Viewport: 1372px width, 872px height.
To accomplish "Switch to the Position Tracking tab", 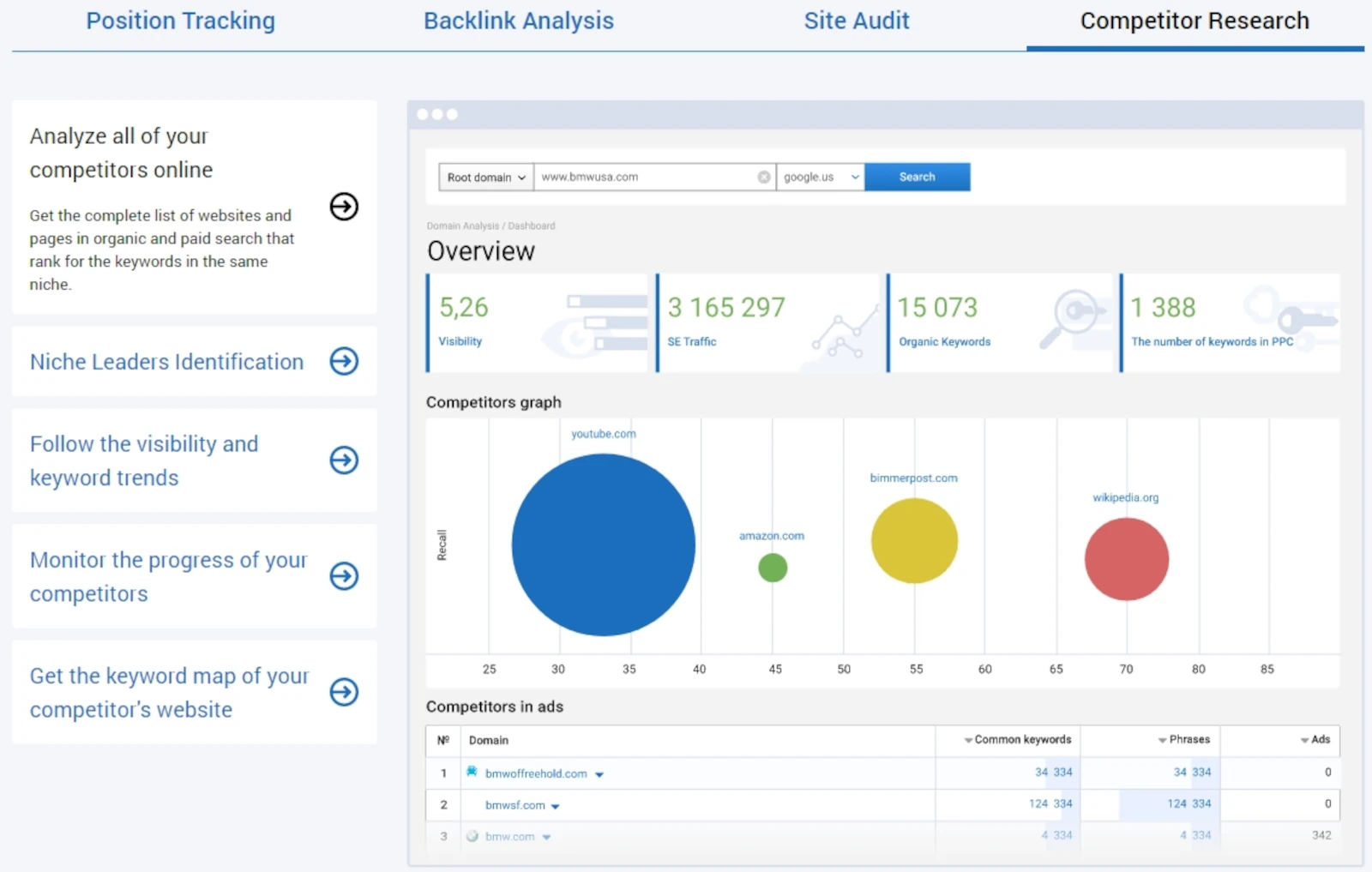I will pyautogui.click(x=180, y=21).
